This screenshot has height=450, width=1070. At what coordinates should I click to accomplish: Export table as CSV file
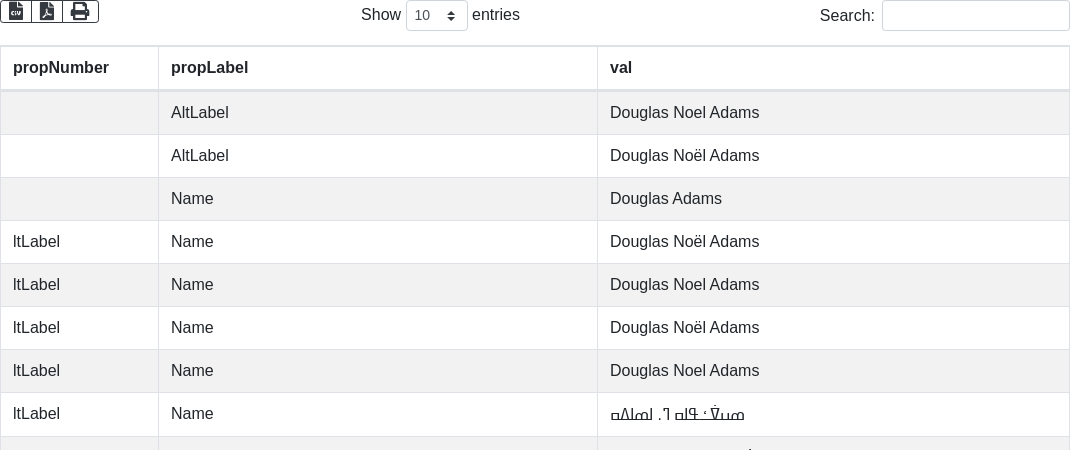point(16,11)
